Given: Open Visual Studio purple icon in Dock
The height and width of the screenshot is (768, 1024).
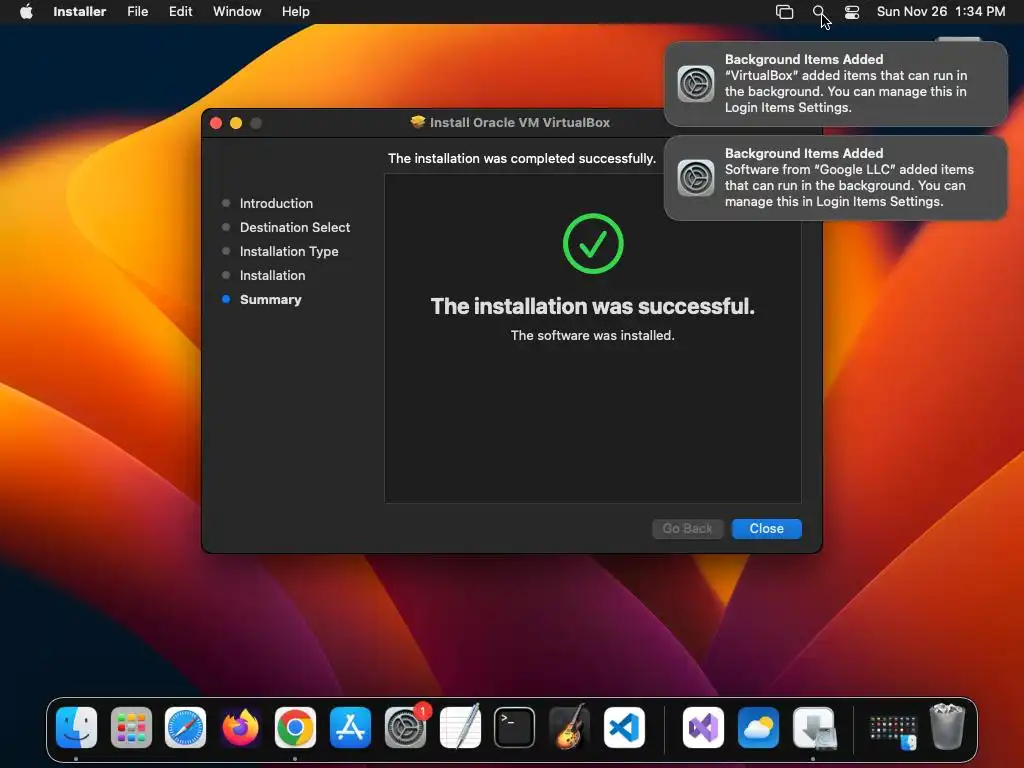Looking at the screenshot, I should tap(703, 728).
